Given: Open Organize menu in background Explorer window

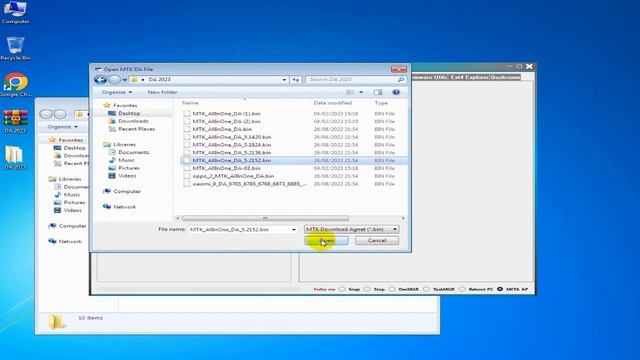Looking at the screenshot, I should [62, 127].
